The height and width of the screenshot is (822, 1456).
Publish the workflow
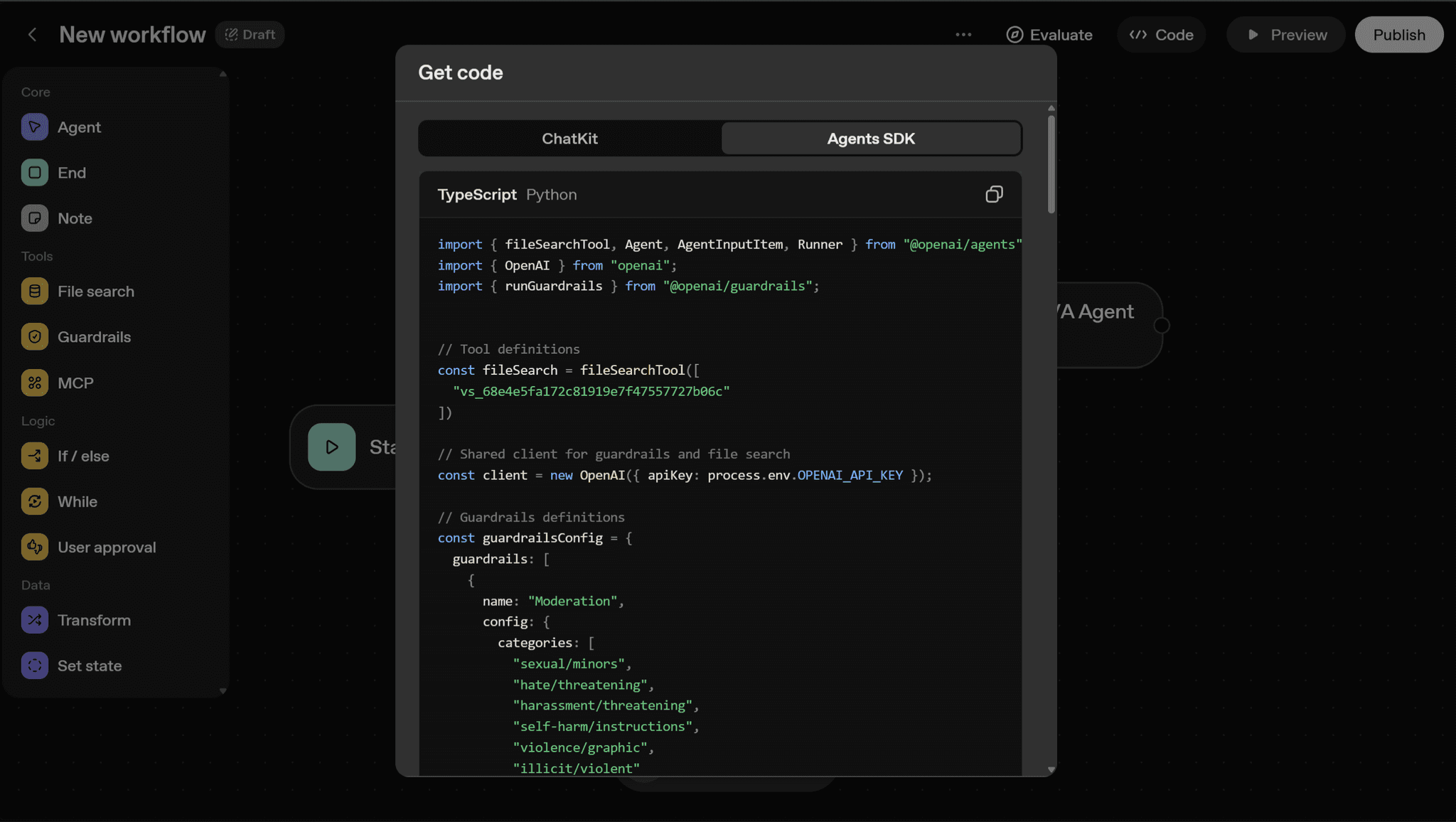[x=1398, y=34]
